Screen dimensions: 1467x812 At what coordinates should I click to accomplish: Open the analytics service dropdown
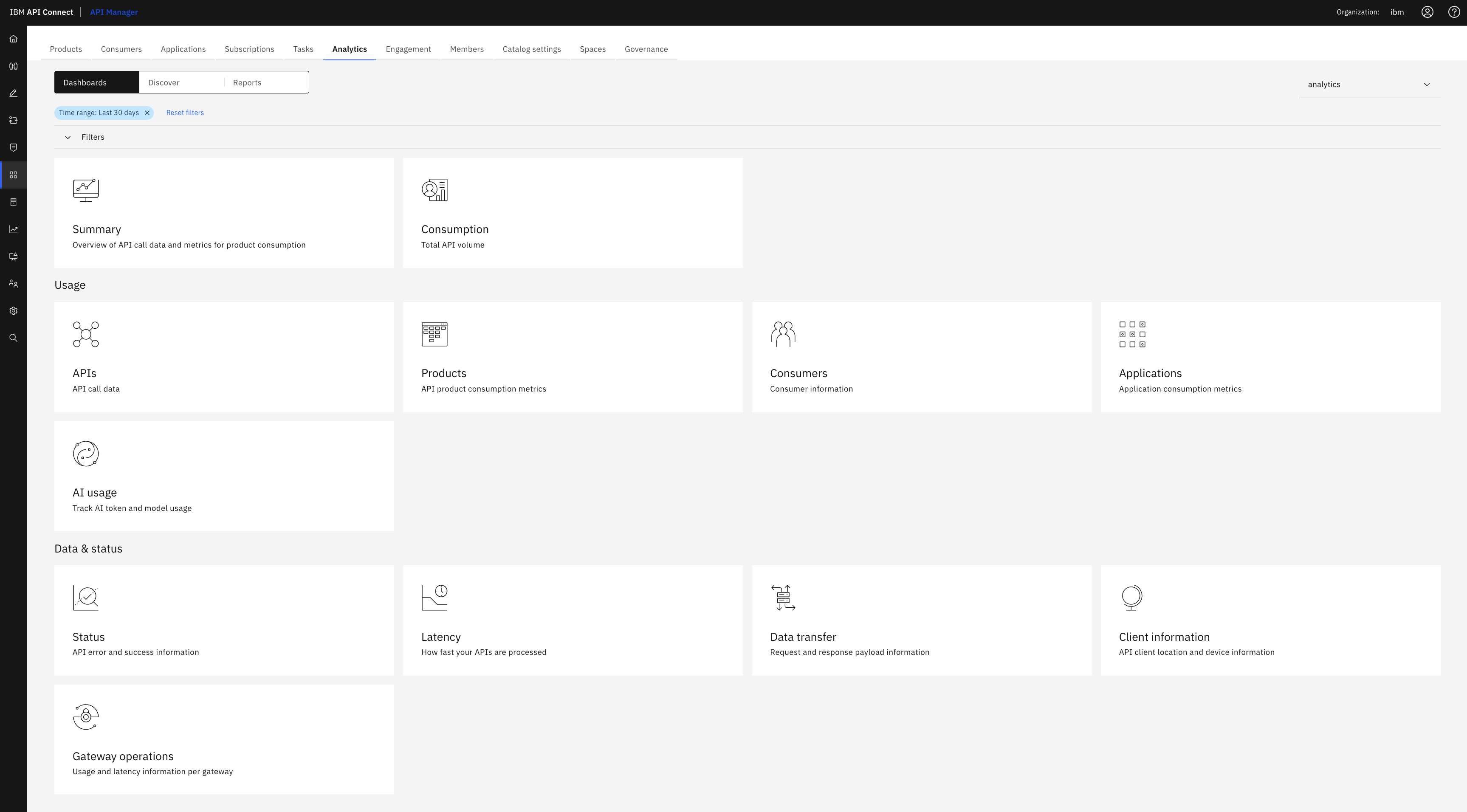(x=1369, y=84)
